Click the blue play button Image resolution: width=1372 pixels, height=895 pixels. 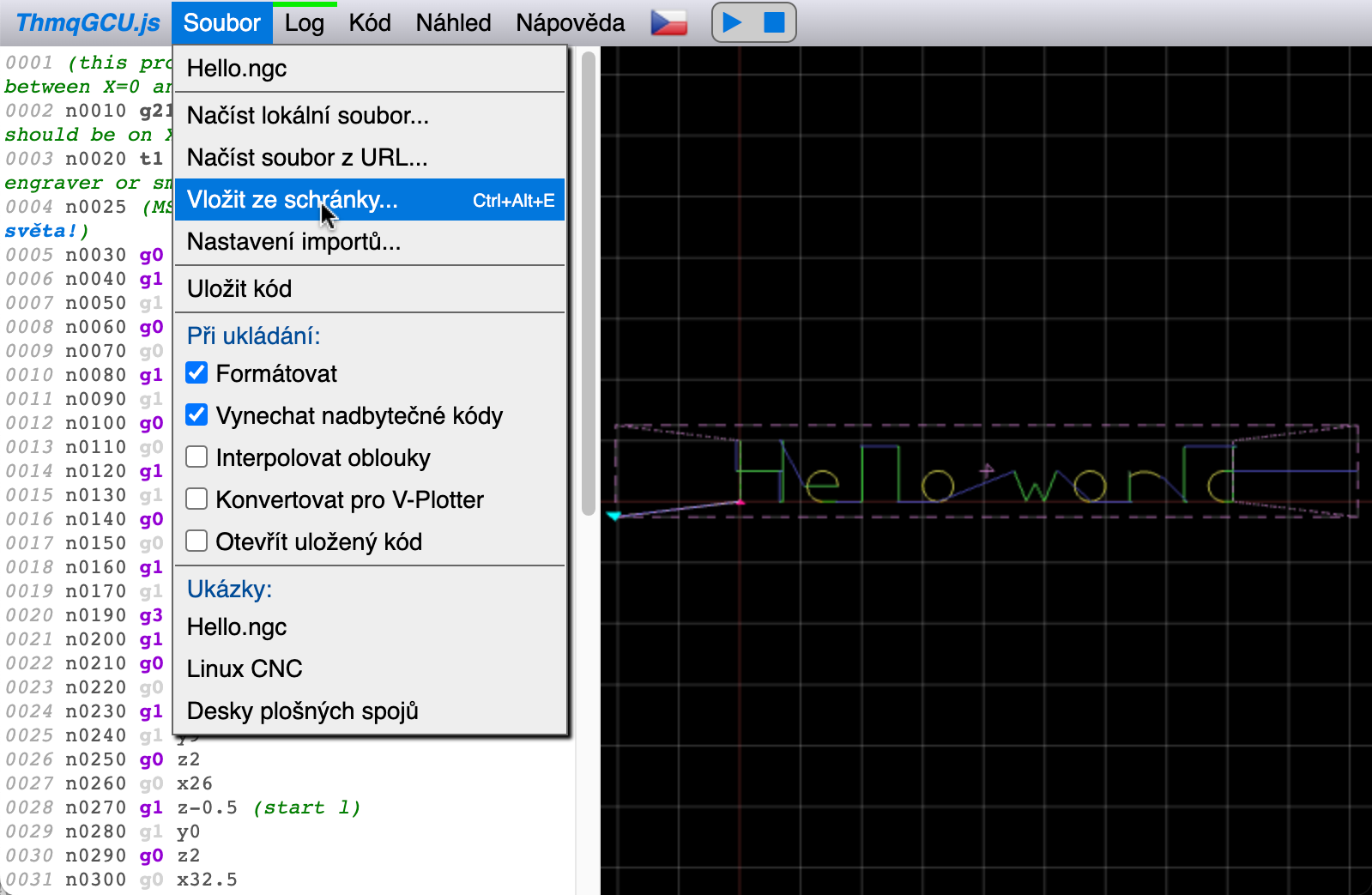point(732,22)
